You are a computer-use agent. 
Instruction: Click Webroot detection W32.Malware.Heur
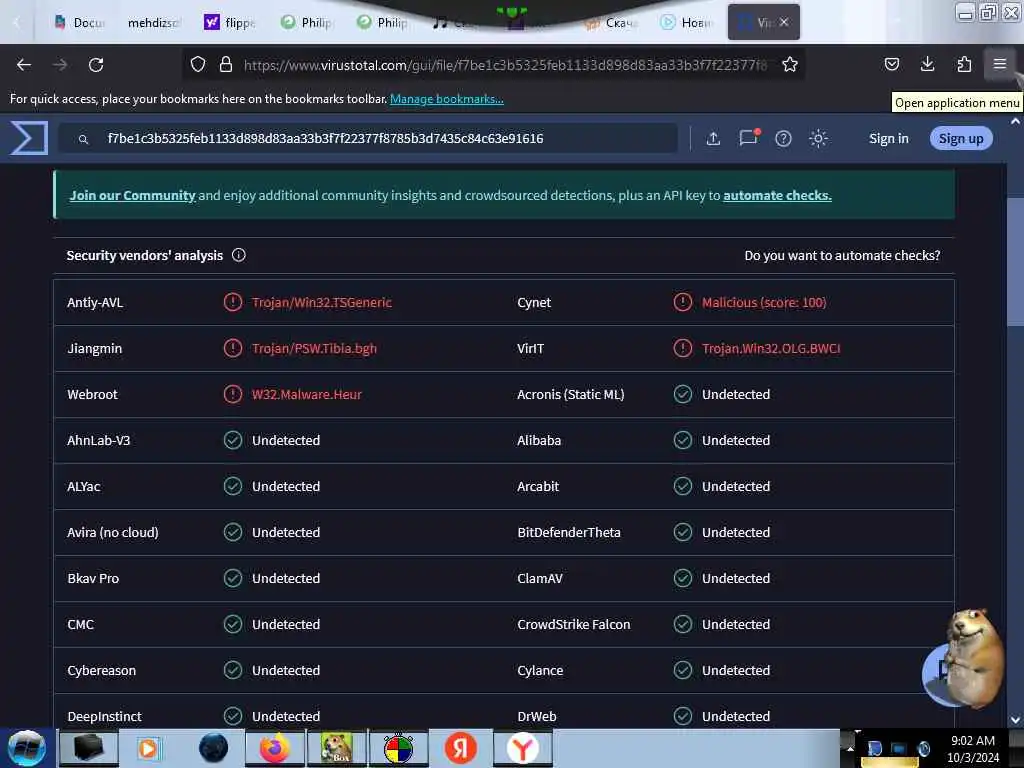306,394
